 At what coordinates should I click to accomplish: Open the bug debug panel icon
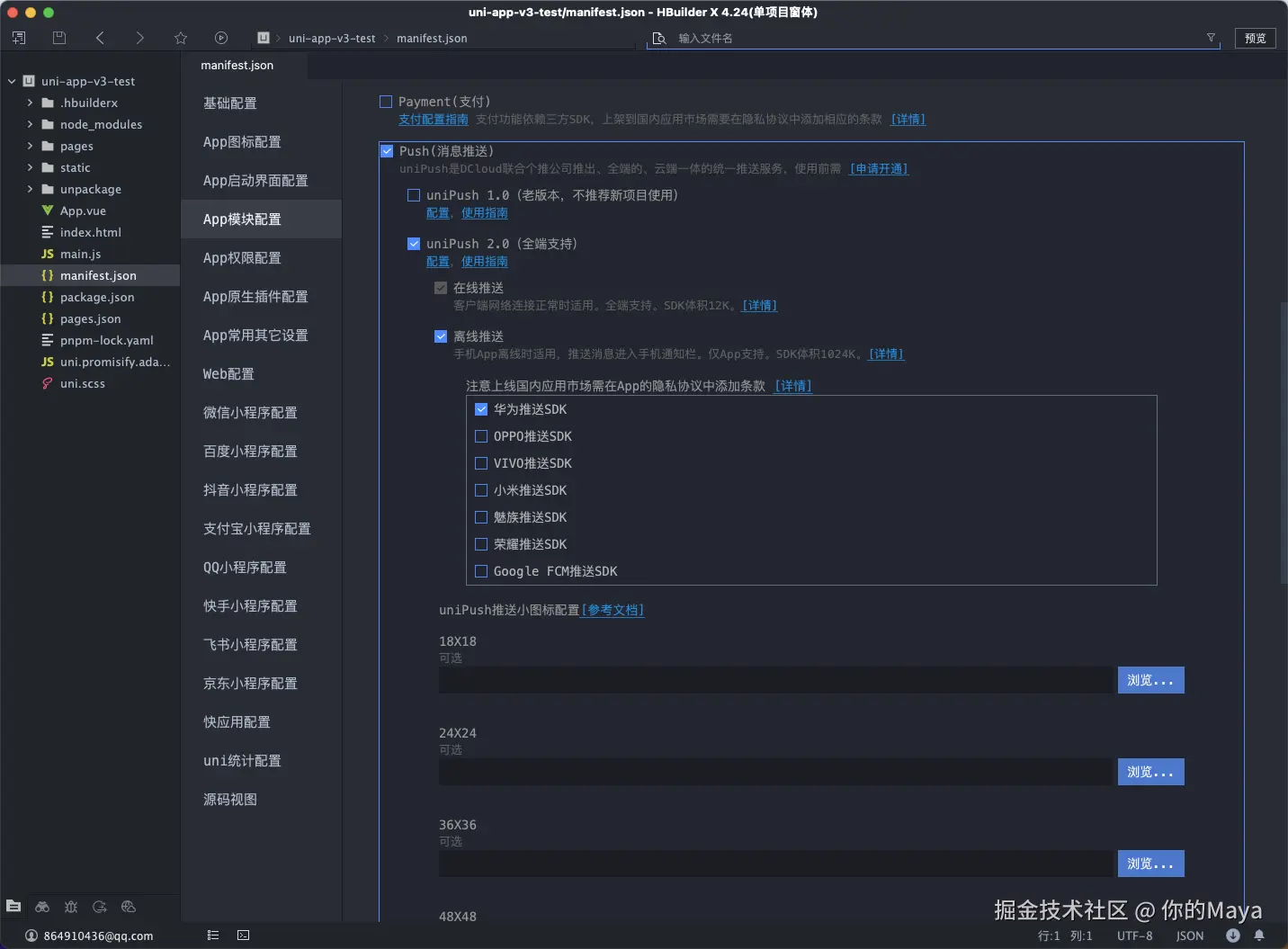click(x=71, y=906)
